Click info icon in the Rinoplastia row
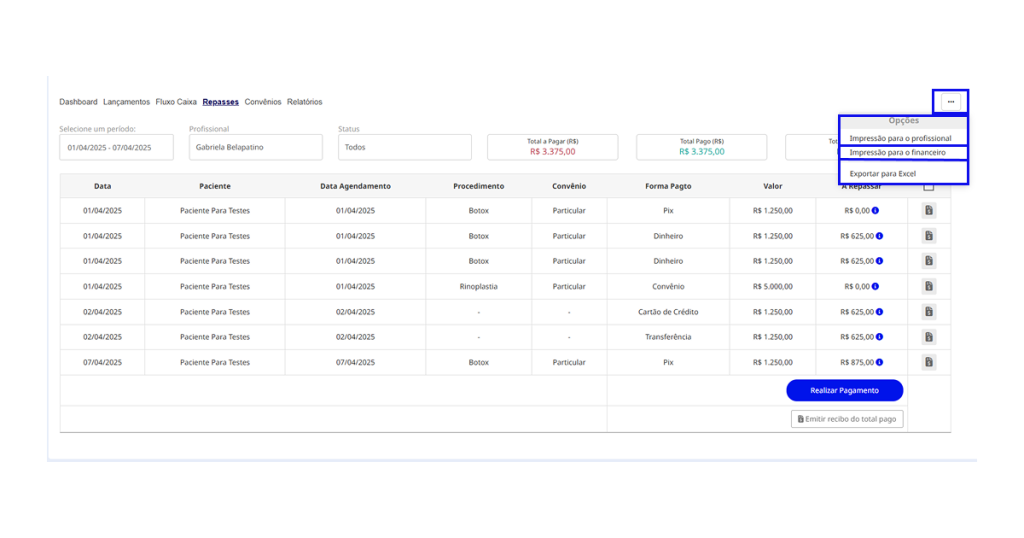Viewport: 1024px width, 538px height. [875, 286]
